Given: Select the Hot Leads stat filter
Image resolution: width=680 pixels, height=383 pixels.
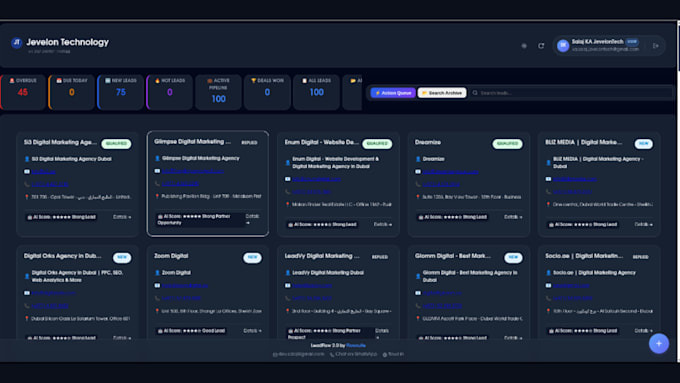Looking at the screenshot, I should point(170,92).
